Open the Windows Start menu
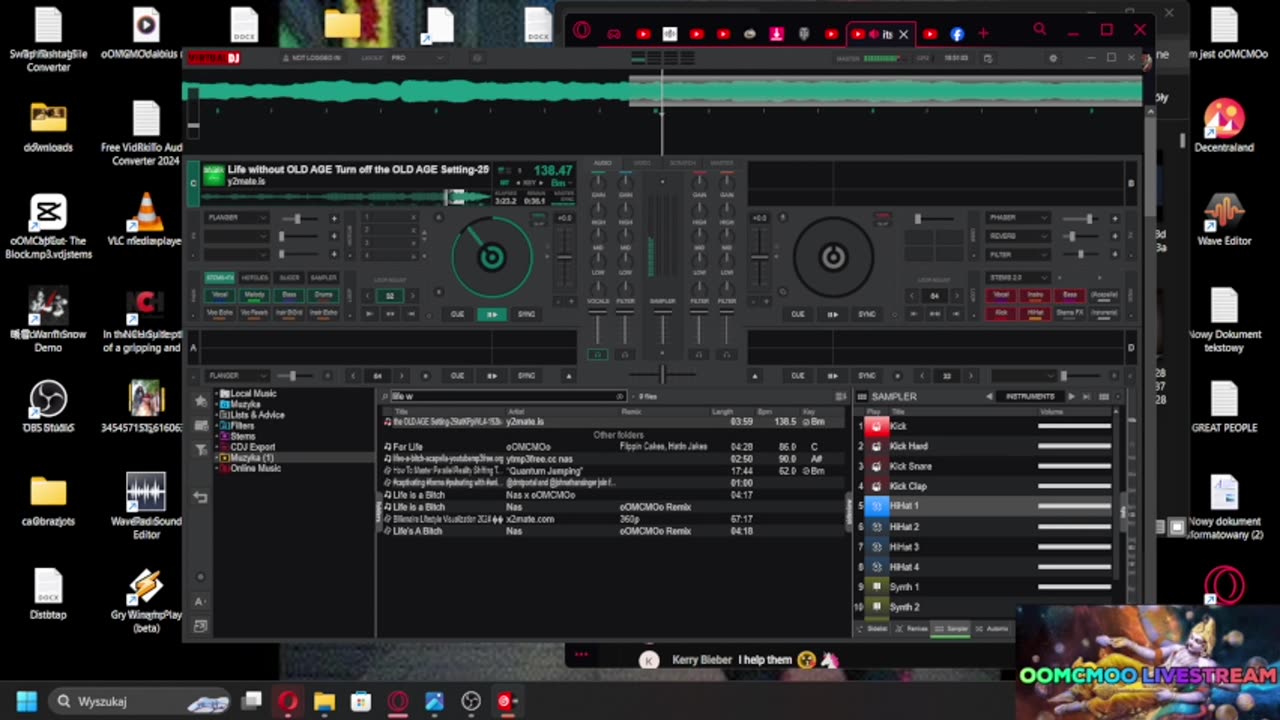 26,701
